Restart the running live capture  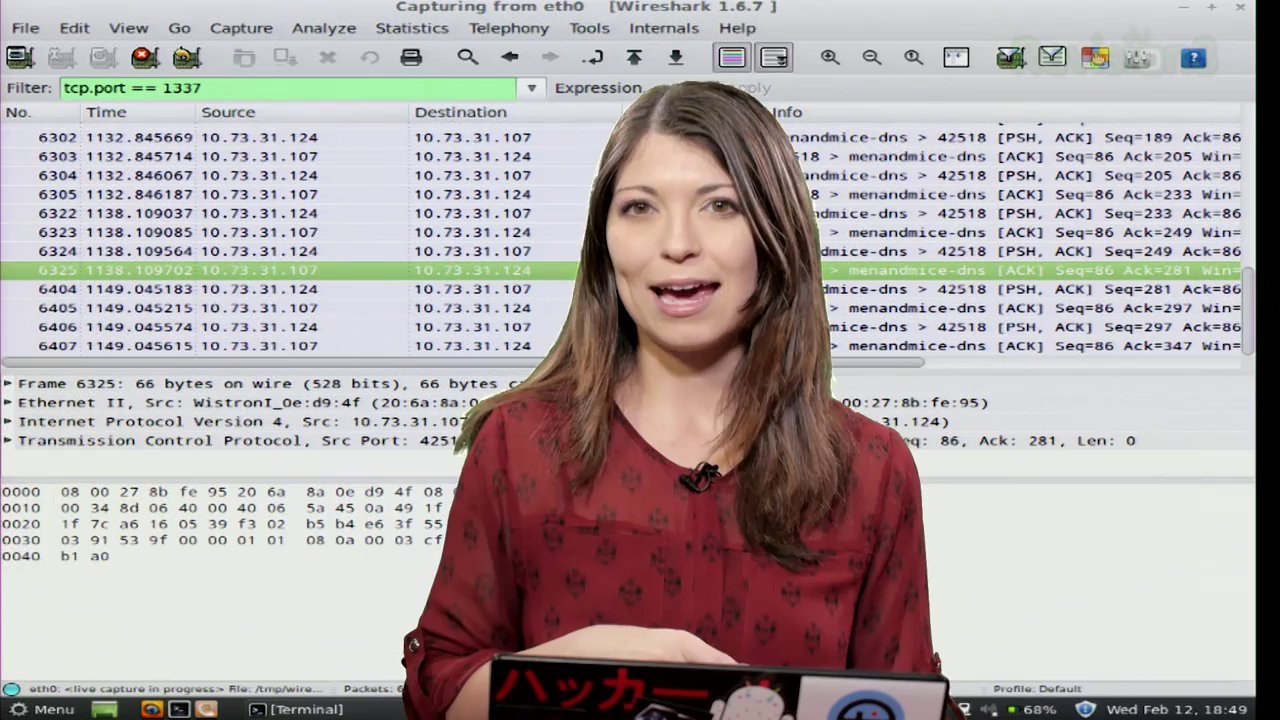pyautogui.click(x=187, y=57)
